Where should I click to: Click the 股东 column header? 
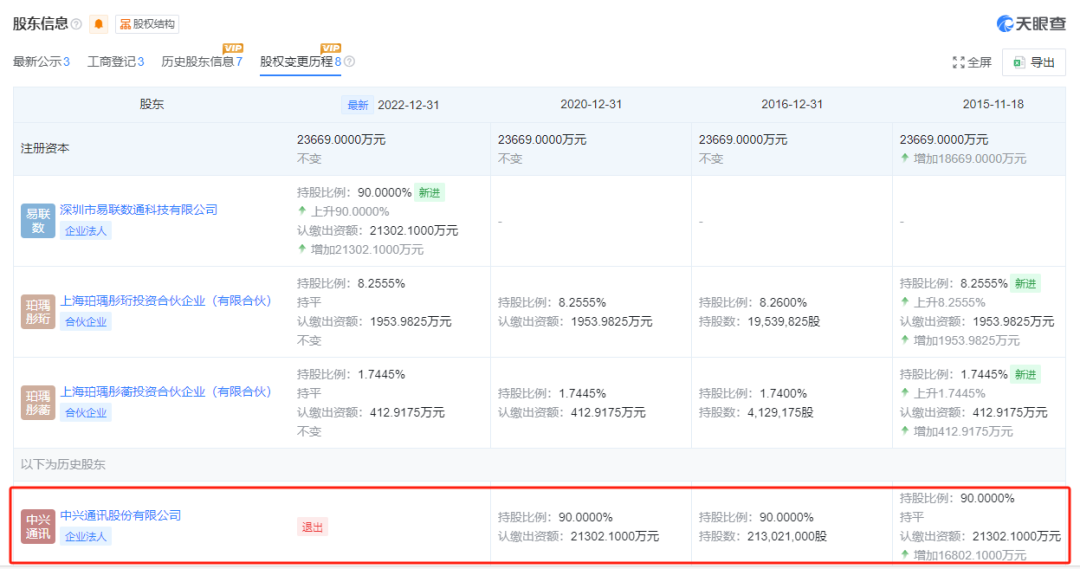[152, 104]
